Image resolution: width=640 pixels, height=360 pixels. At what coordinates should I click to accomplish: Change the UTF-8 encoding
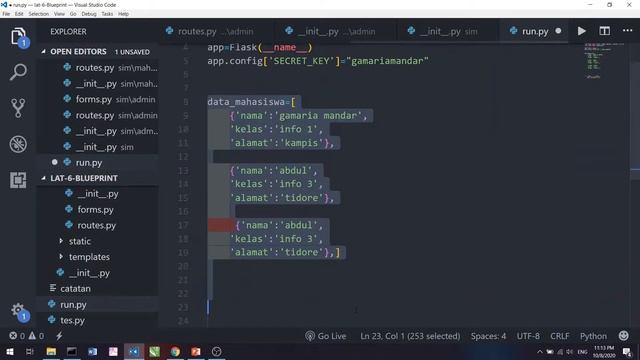[528, 336]
